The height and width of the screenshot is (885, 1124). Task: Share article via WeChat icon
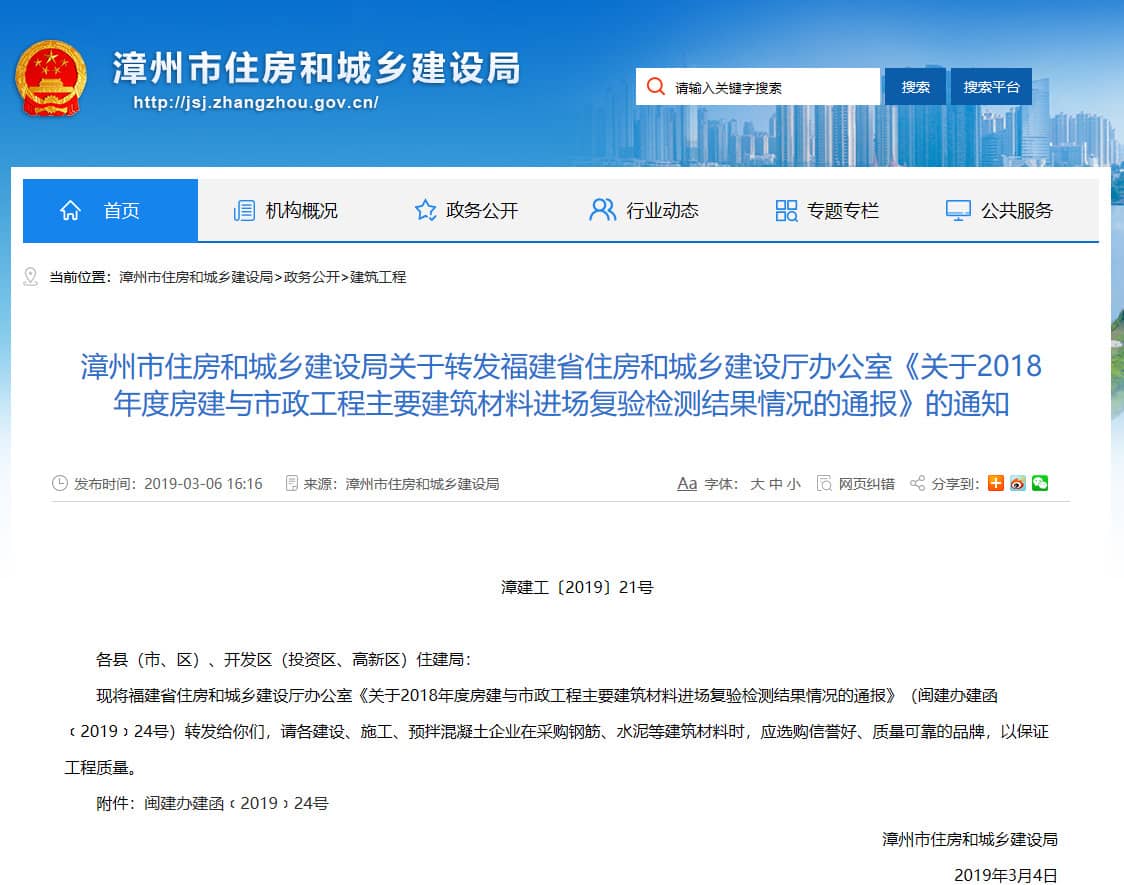1040,483
